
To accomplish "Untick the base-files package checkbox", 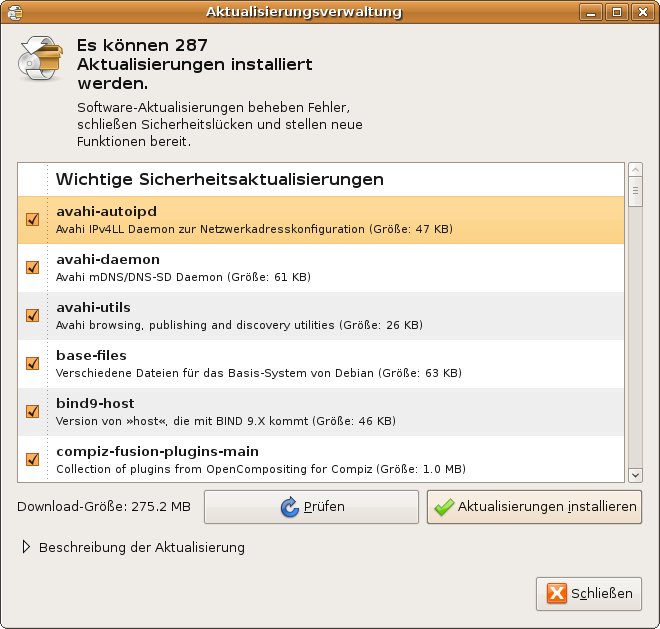I will 32,363.
